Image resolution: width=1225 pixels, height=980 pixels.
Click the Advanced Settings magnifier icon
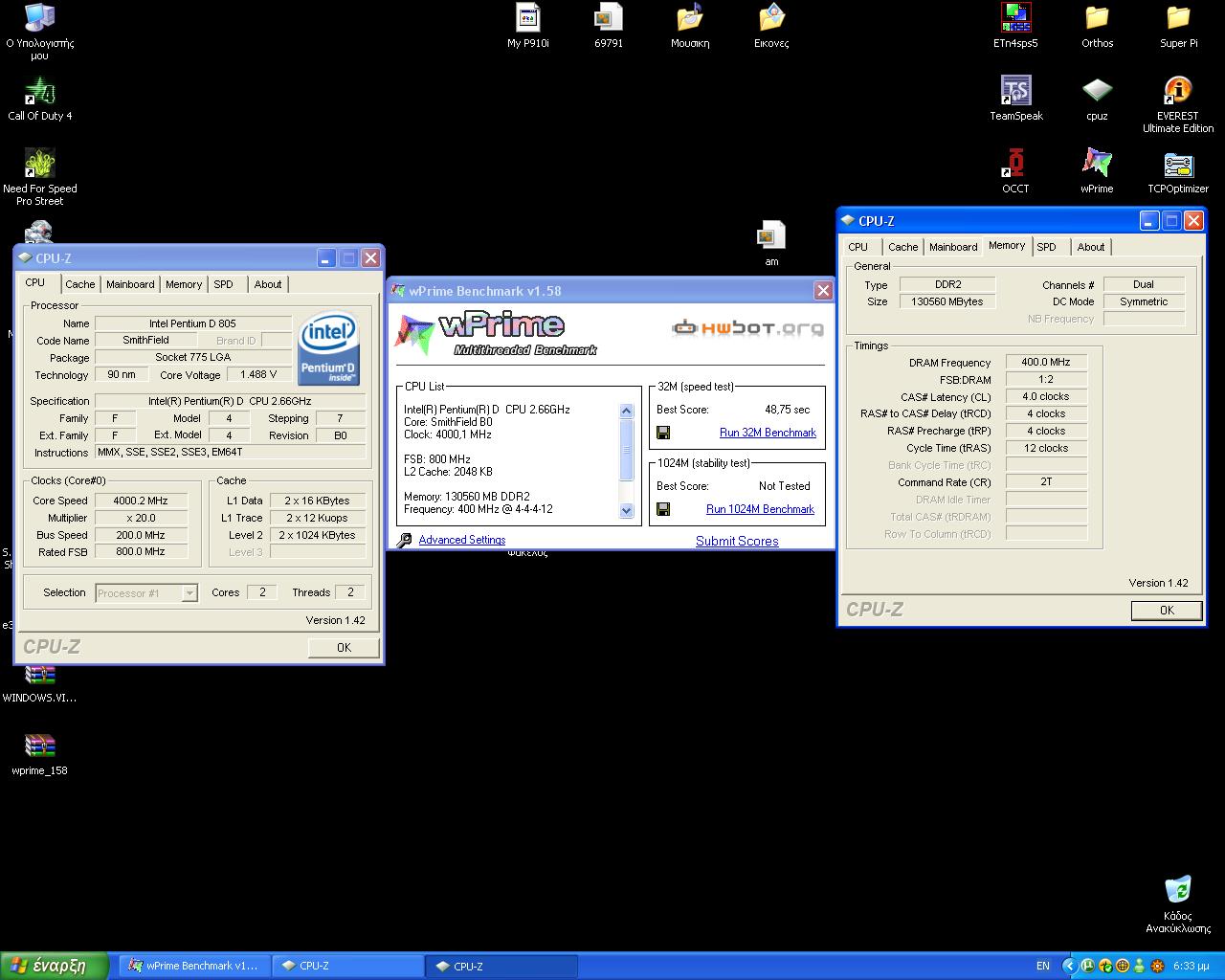tap(405, 541)
